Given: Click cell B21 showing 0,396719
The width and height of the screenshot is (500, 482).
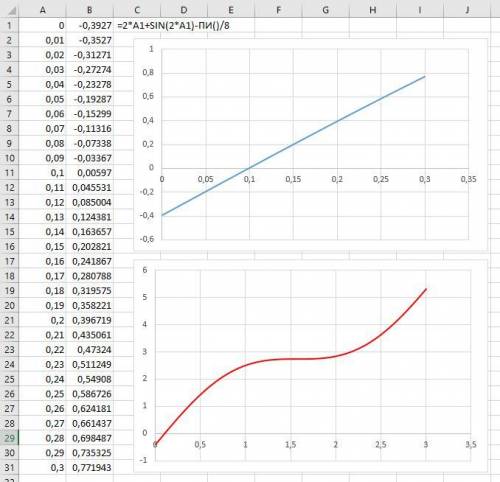Looking at the screenshot, I should pyautogui.click(x=90, y=320).
